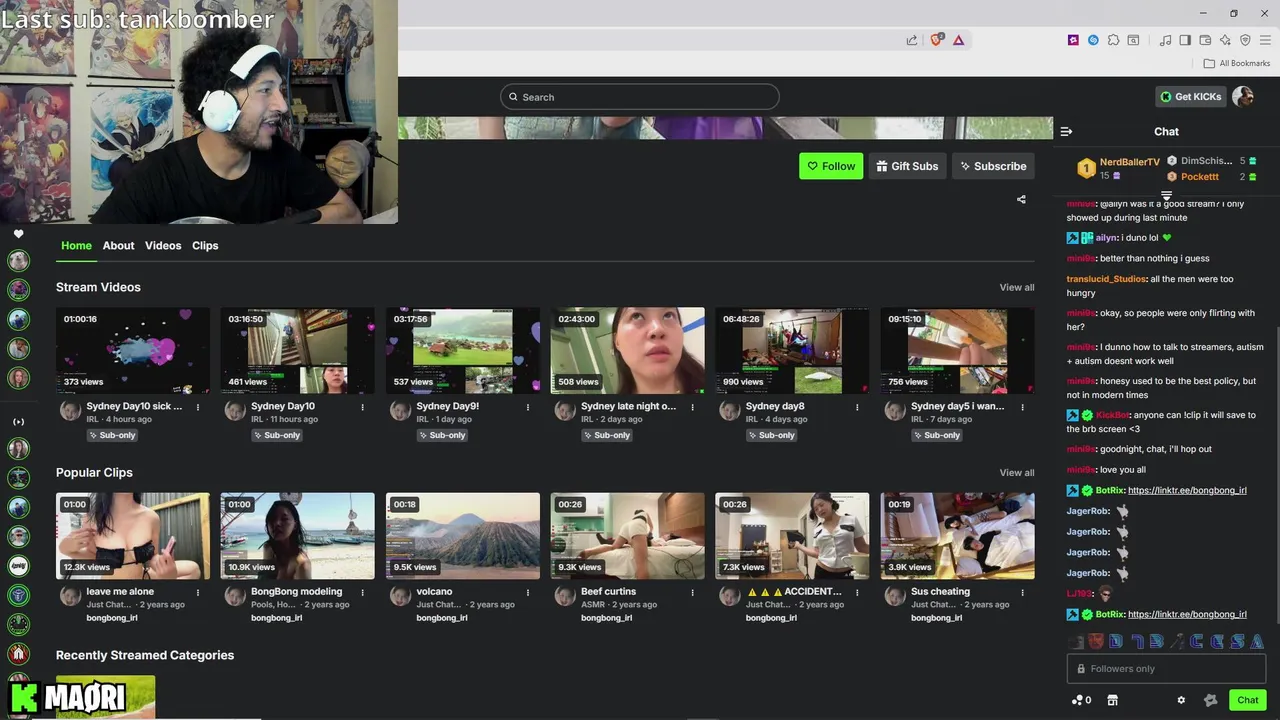Open options menu for Sydney Day9! video
The height and width of the screenshot is (720, 1280).
[528, 407]
